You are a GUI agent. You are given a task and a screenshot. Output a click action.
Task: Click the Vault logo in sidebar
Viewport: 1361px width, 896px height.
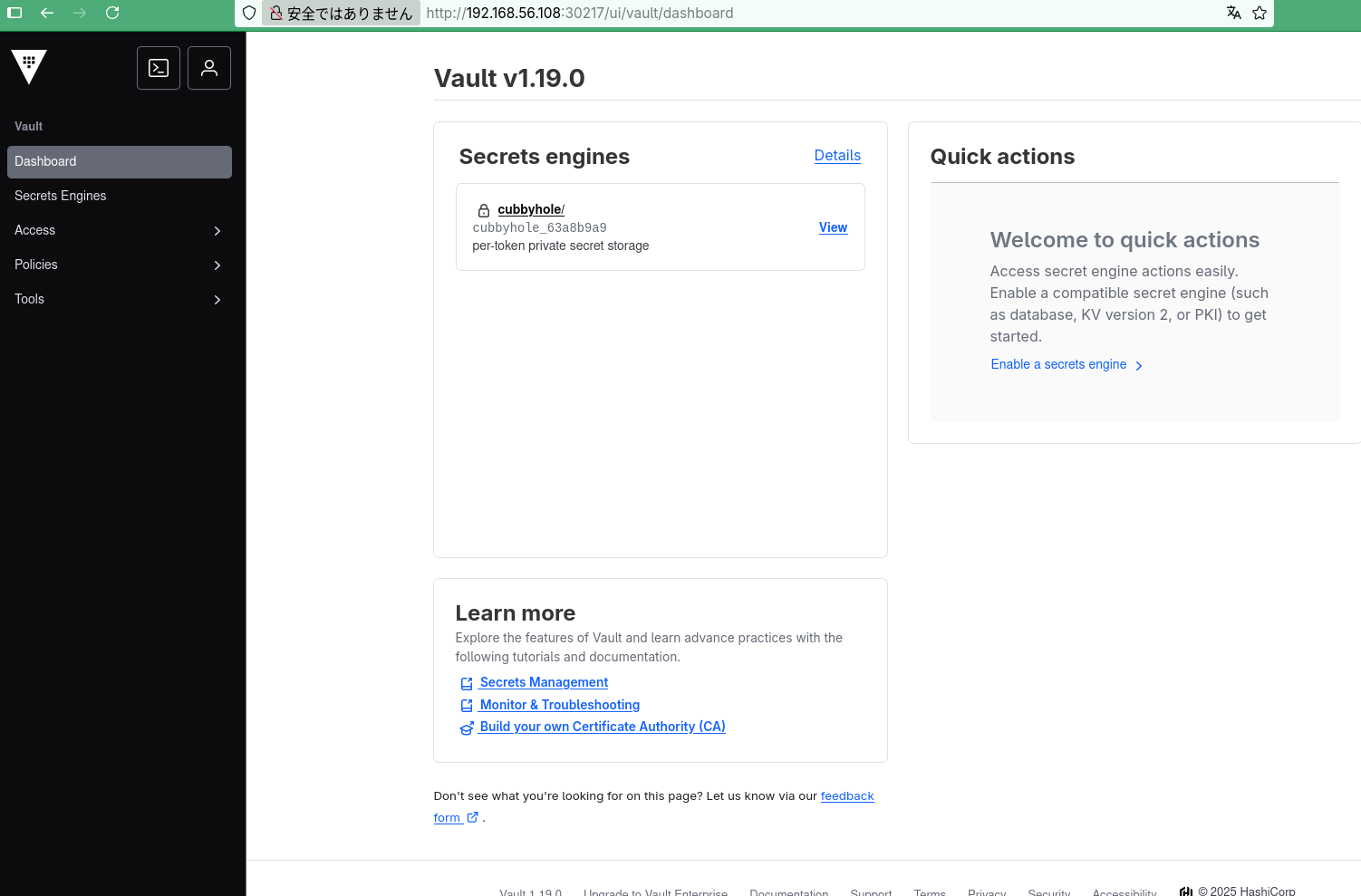point(28,67)
